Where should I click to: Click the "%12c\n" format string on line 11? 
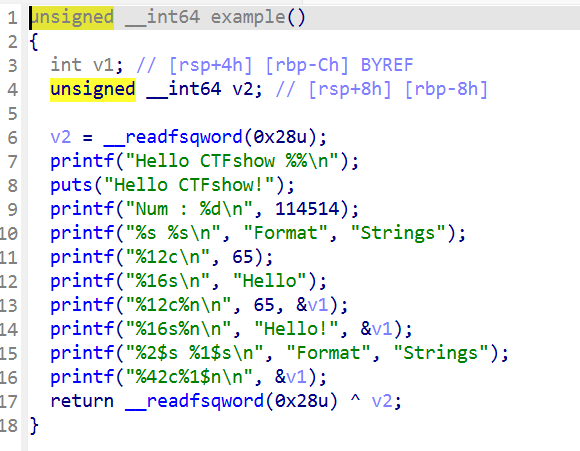click(x=168, y=257)
